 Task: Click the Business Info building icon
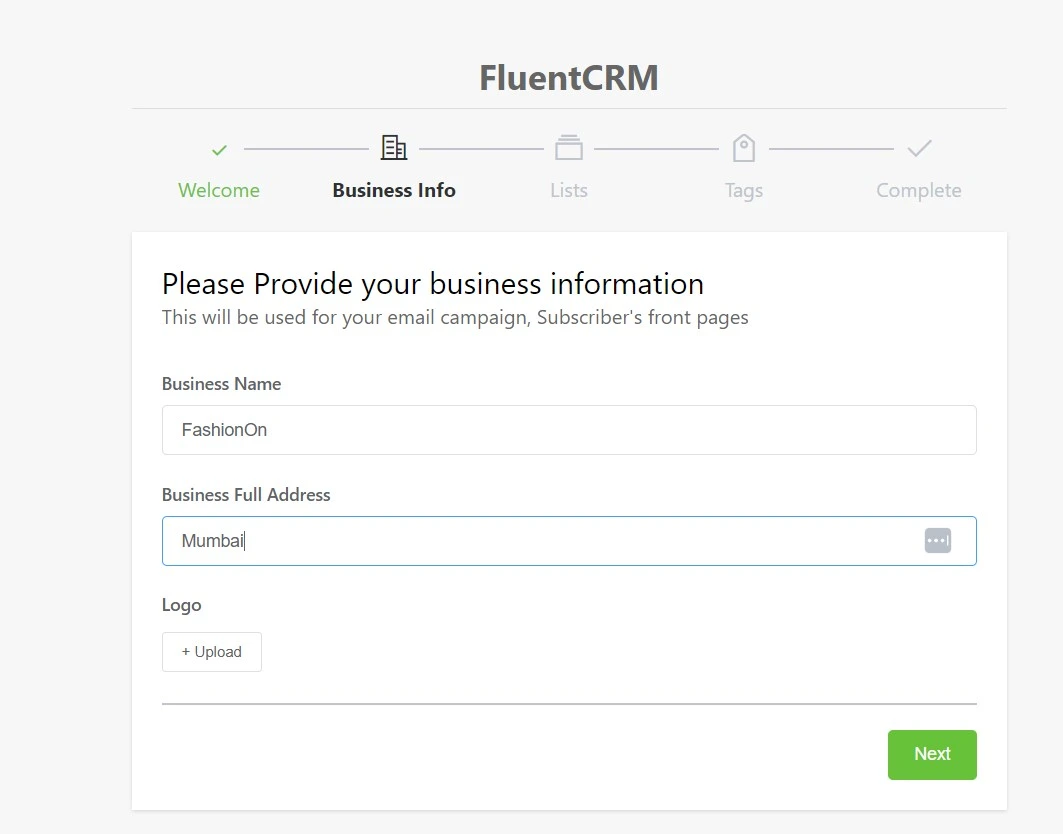394,148
